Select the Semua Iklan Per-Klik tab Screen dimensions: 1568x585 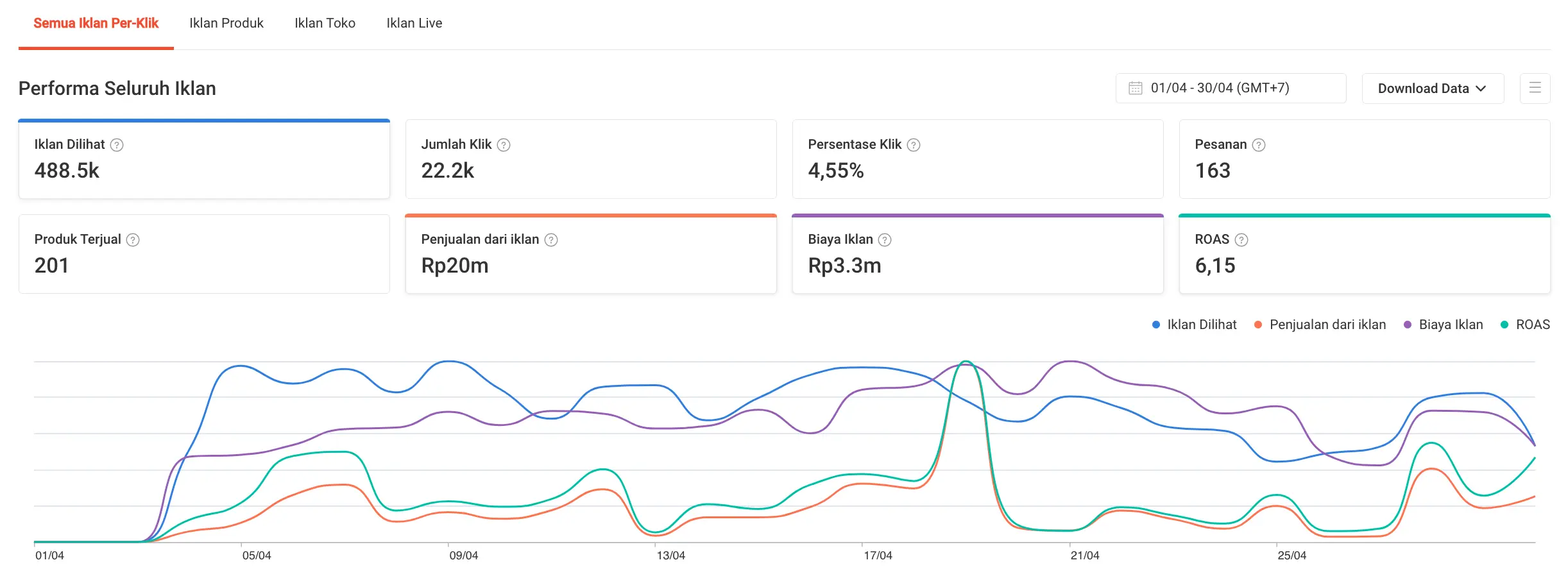tap(96, 23)
